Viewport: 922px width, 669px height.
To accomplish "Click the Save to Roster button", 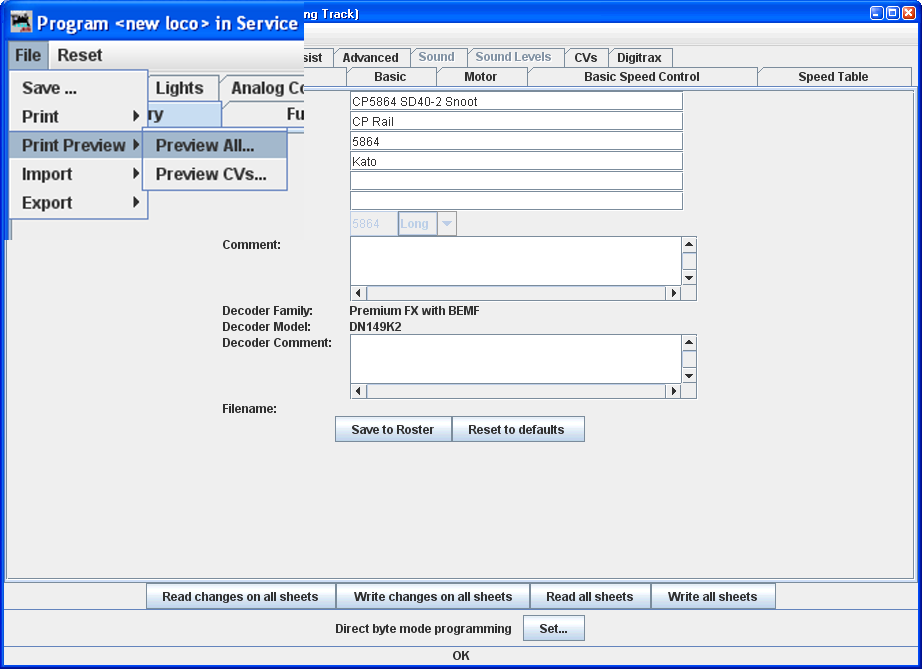I will [392, 429].
